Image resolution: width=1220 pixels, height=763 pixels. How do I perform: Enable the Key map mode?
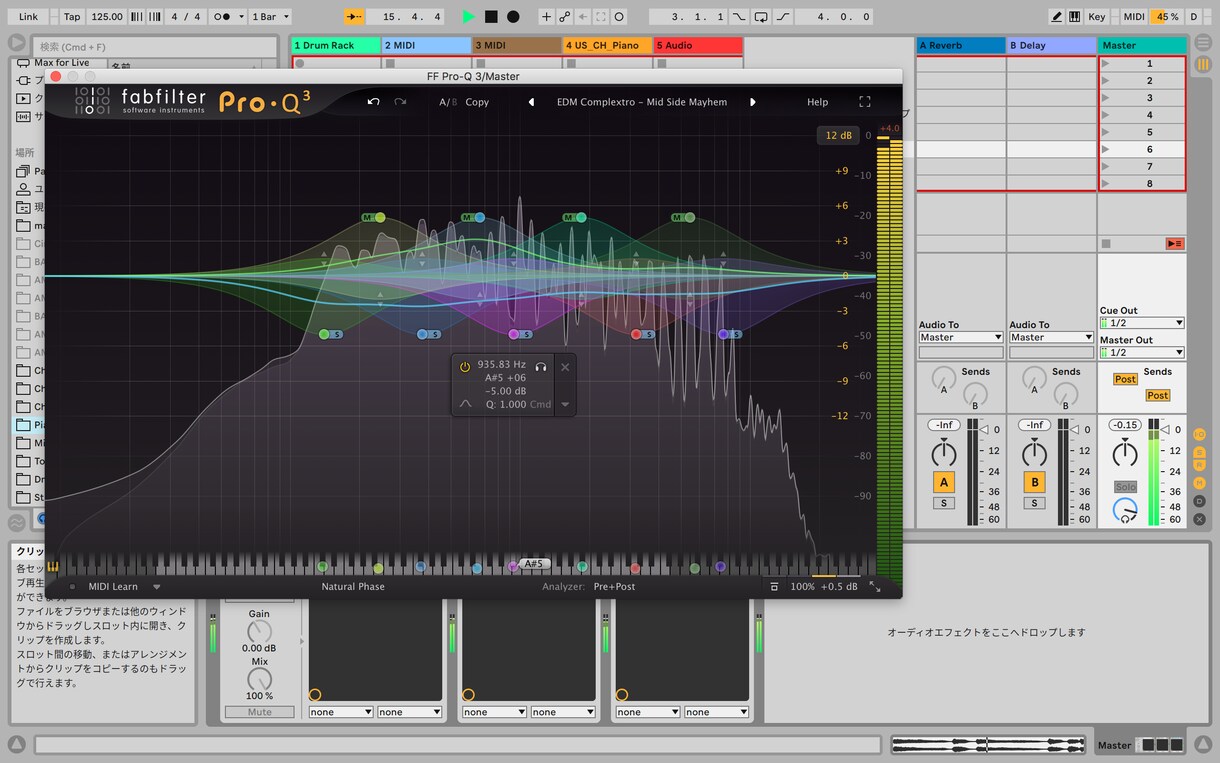[1097, 17]
